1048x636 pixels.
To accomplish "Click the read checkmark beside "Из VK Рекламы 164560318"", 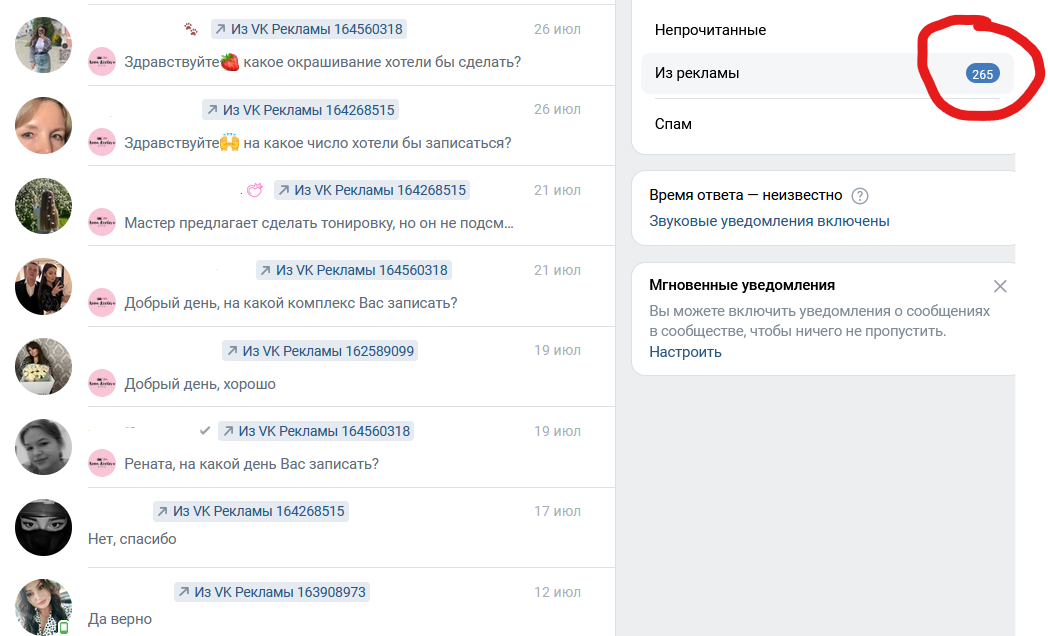I will point(206,431).
